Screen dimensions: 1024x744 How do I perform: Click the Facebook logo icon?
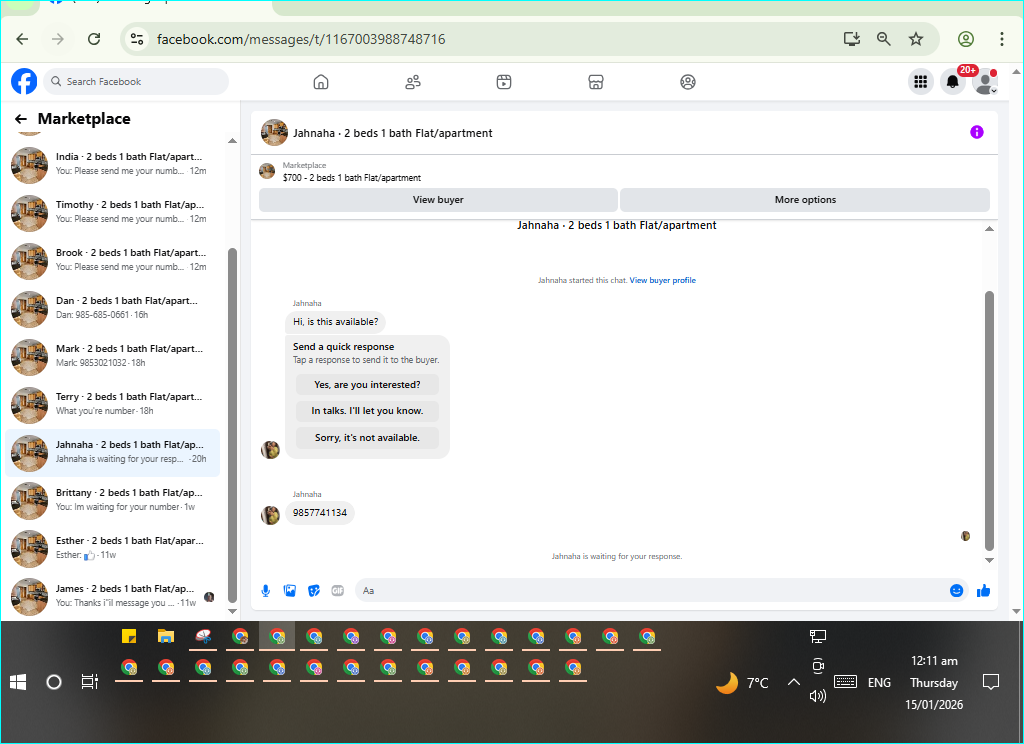click(24, 82)
